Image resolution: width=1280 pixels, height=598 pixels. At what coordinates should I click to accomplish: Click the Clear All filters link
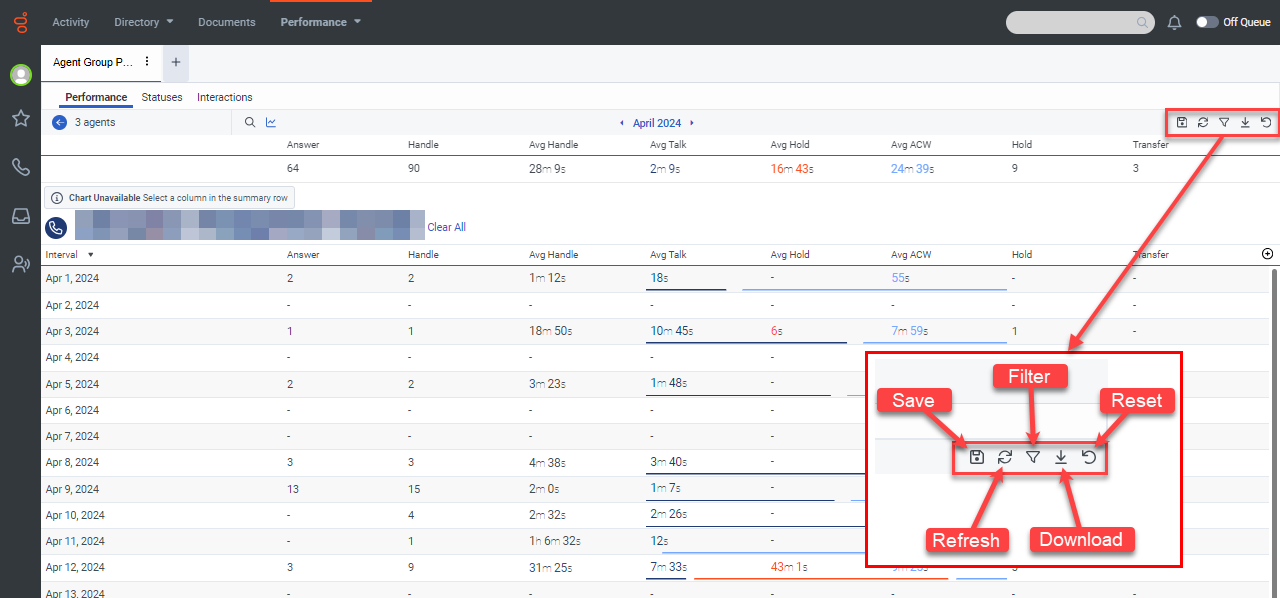point(446,227)
